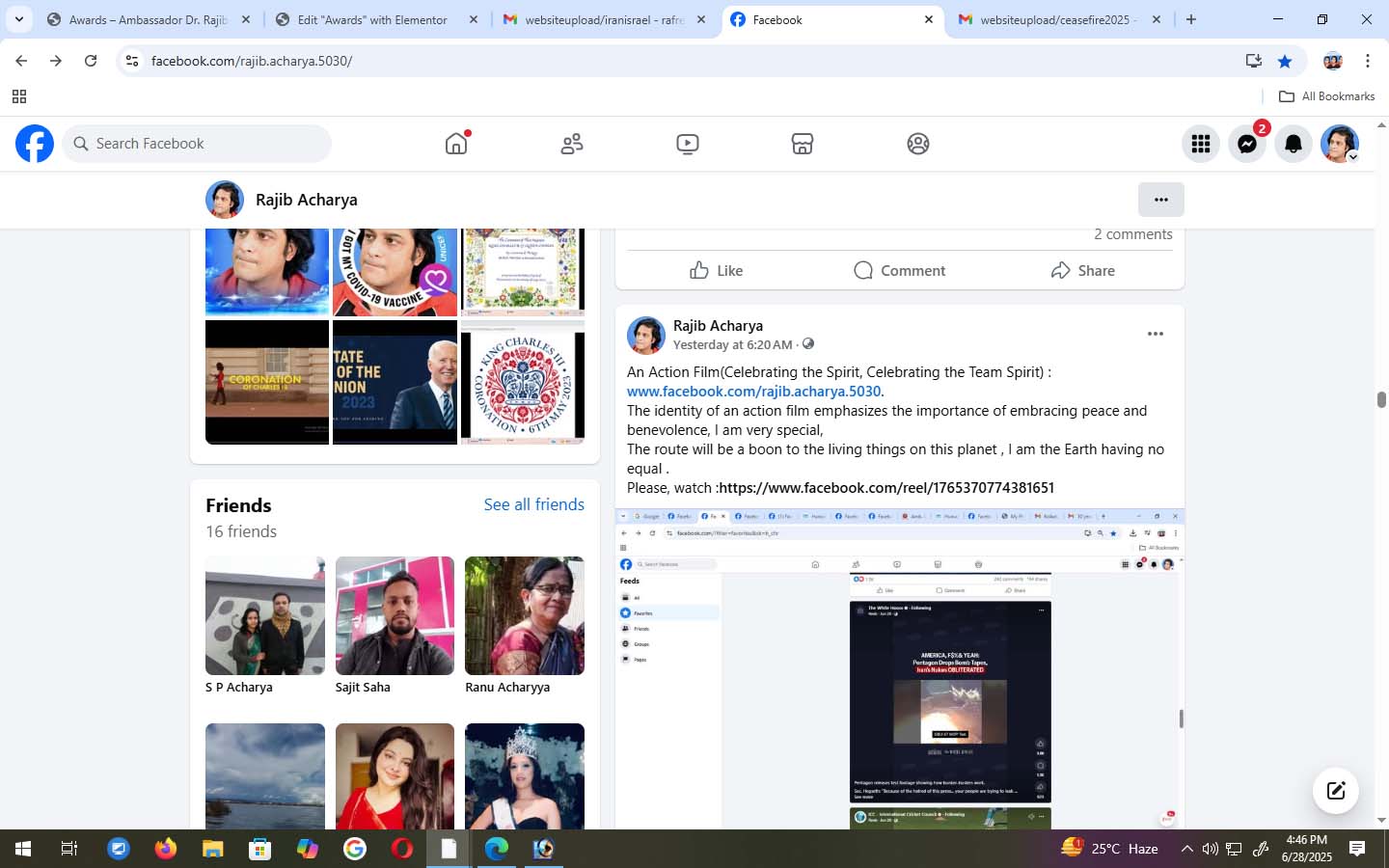Open friend Ranu Acharyya's photo

click(x=525, y=615)
